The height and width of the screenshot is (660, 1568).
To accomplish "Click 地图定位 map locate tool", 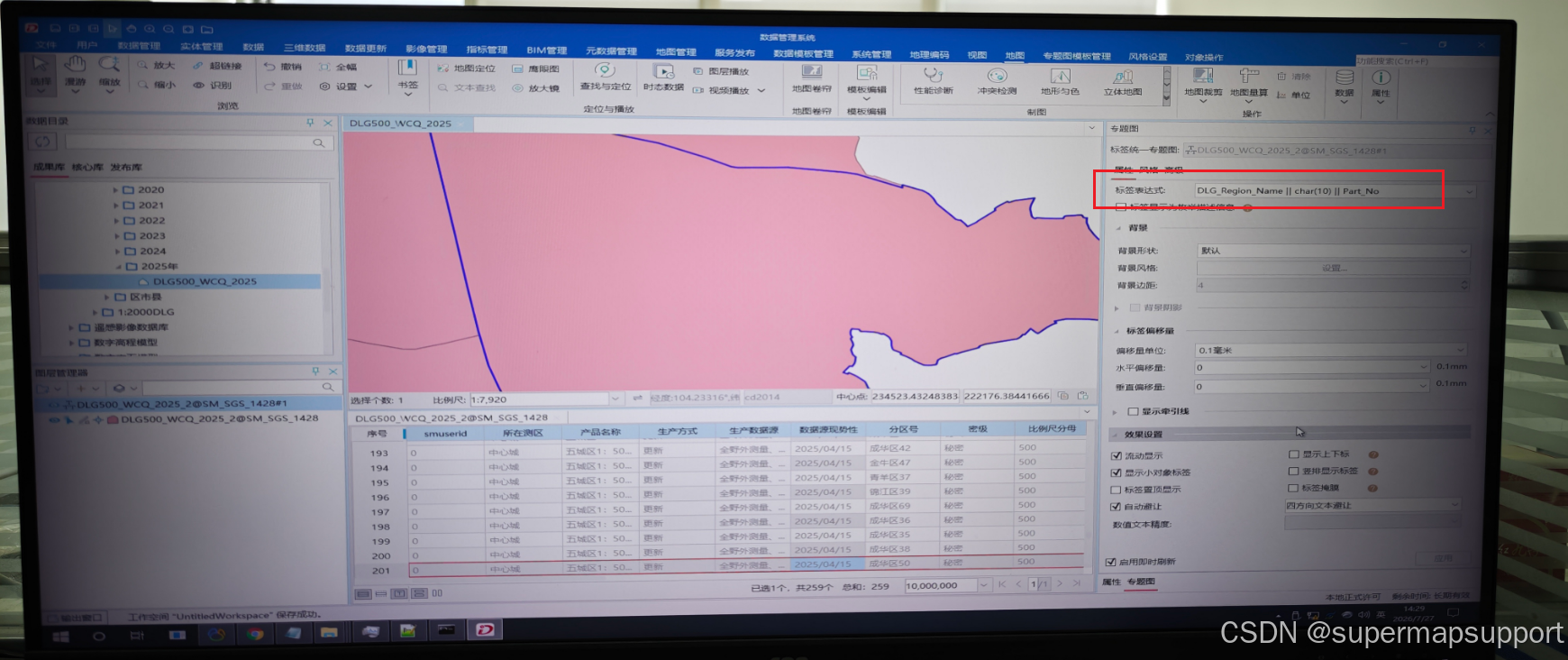I will [x=466, y=69].
